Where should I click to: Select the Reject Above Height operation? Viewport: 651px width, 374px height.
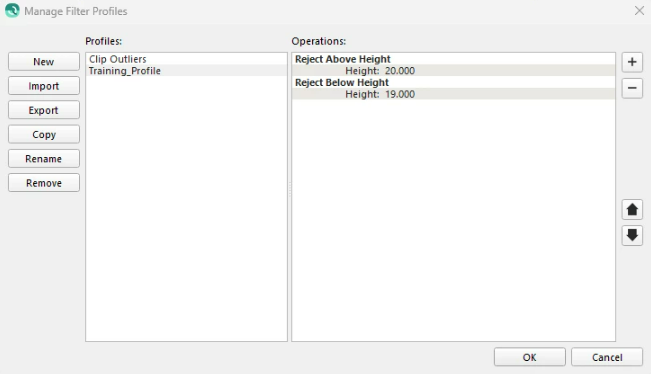coord(453,59)
